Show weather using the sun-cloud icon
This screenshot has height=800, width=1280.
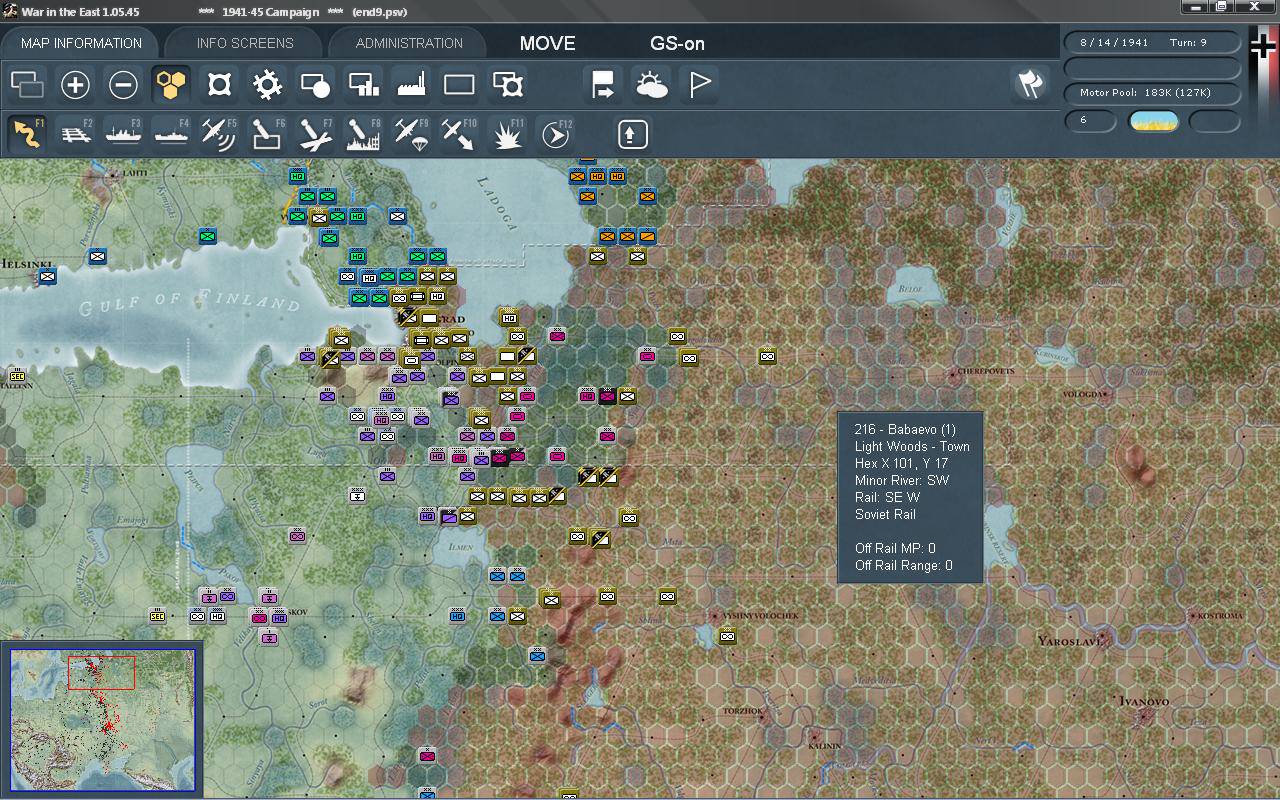coord(652,85)
